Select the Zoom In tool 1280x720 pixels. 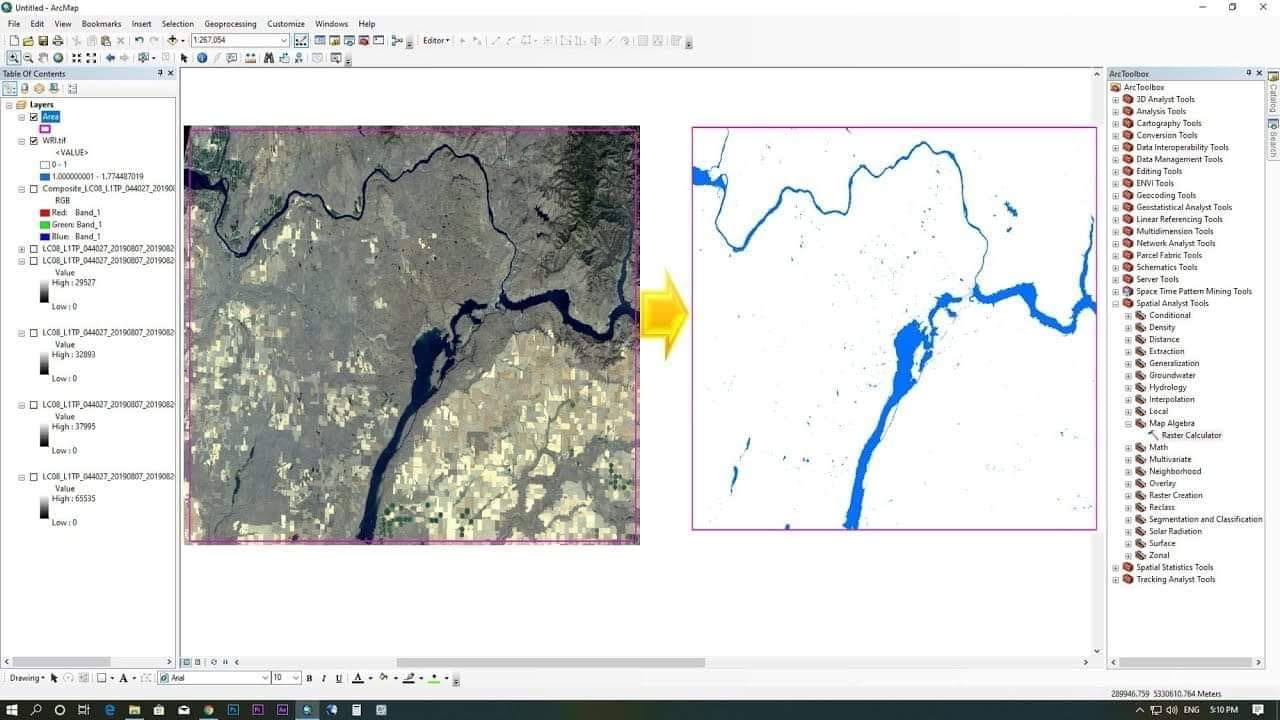coord(14,58)
